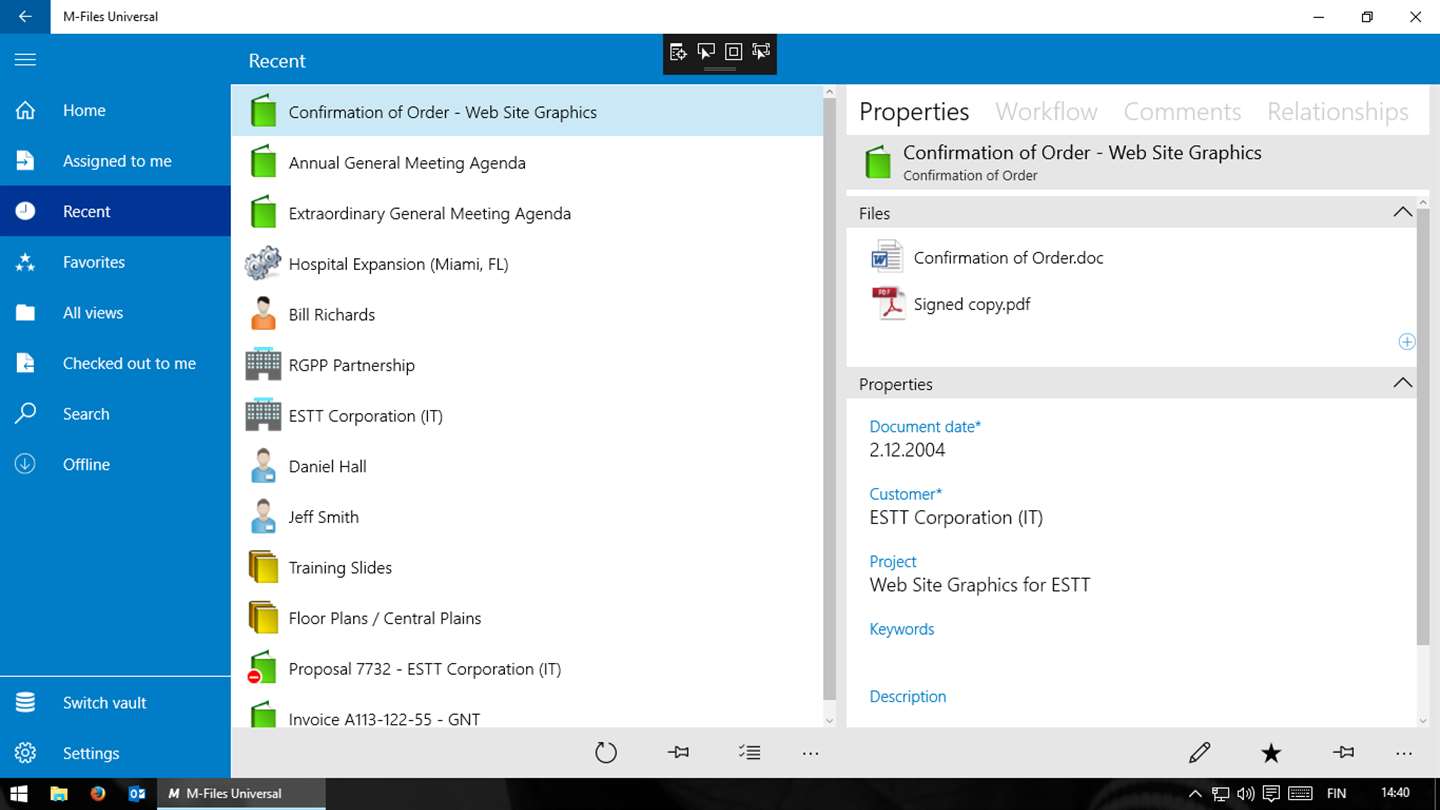Click the pin icon under the list
Screen dimensions: 1440x810
click(x=678, y=753)
